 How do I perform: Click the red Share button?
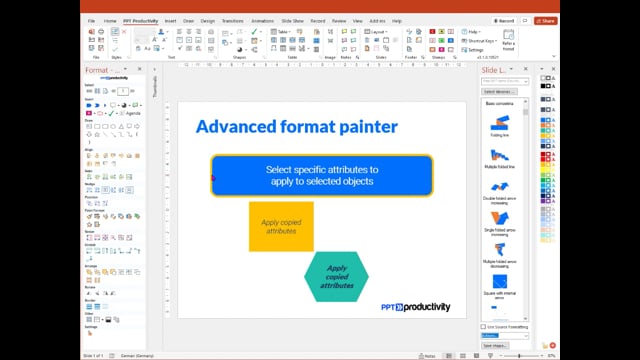546,21
